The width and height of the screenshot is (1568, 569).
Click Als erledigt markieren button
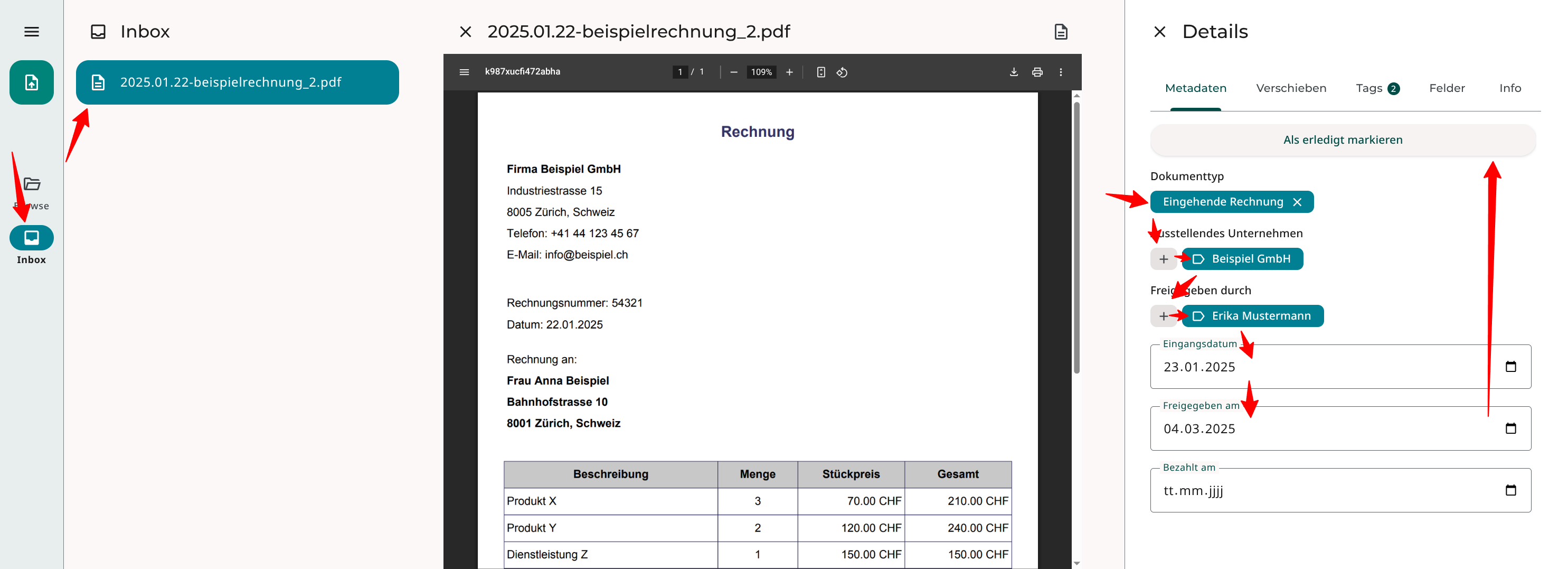tap(1342, 140)
